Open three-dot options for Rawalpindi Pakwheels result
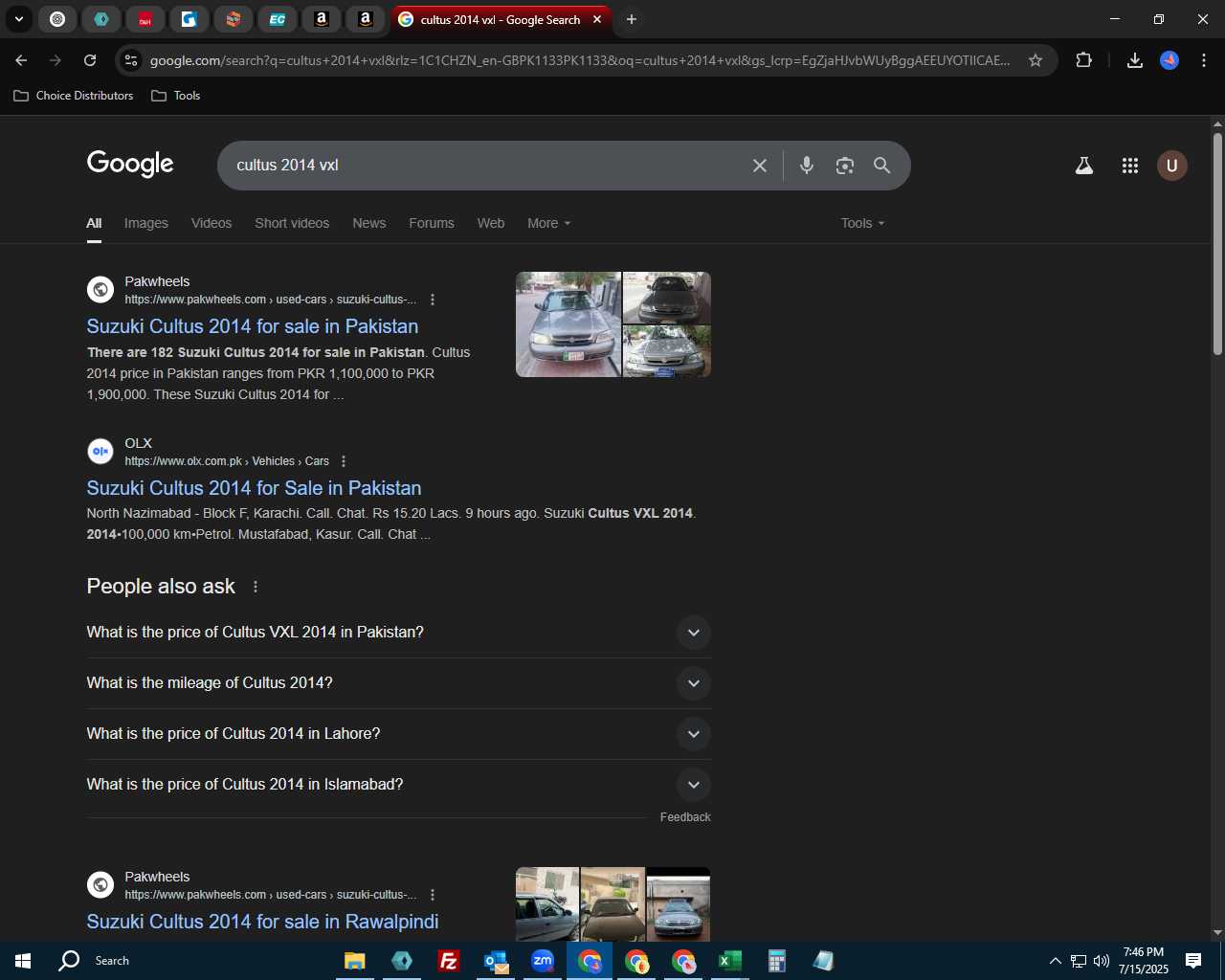This screenshot has width=1225, height=980. coord(433,895)
